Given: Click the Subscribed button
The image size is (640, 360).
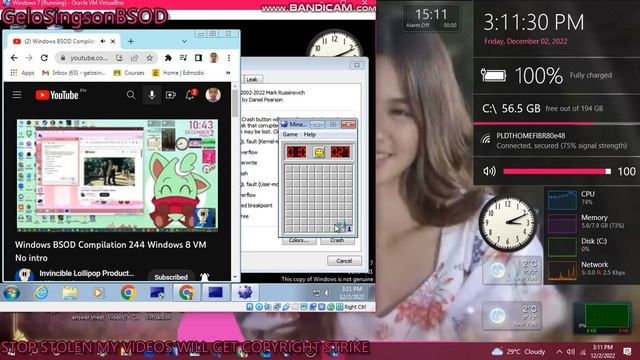Looking at the screenshot, I should [171, 277].
